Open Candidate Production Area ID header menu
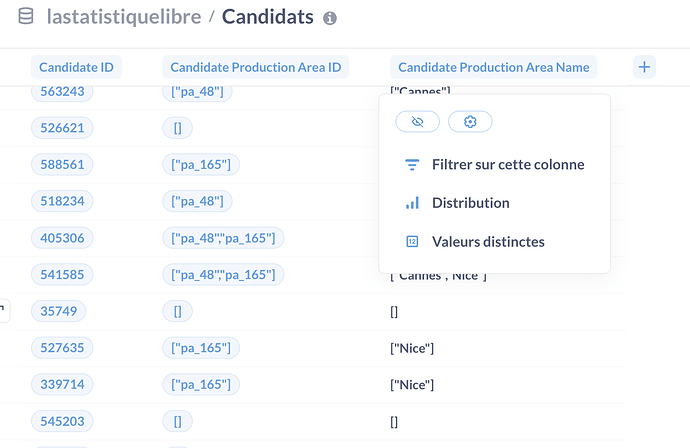 tap(256, 67)
